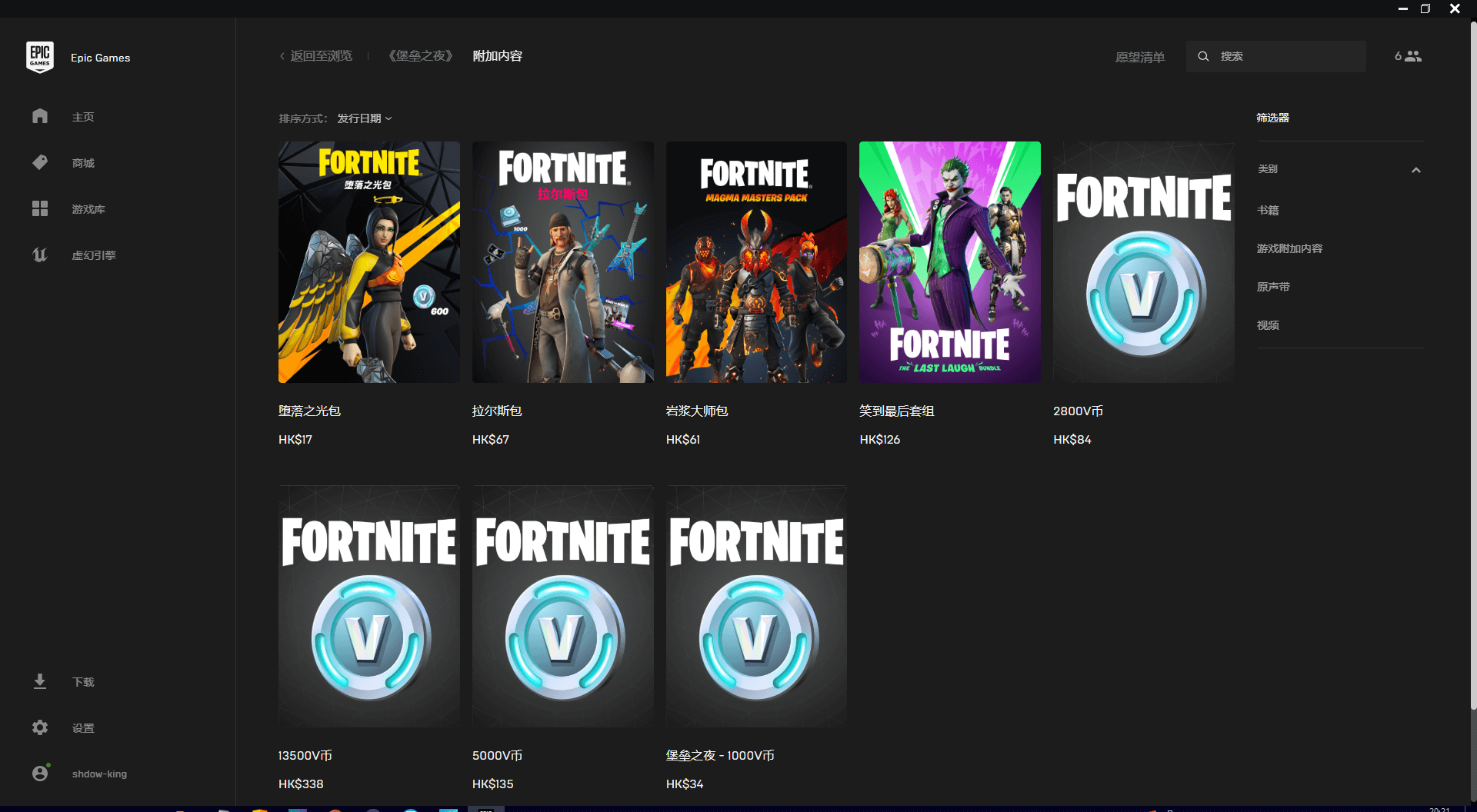The height and width of the screenshot is (812, 1477).
Task: Select 商城 in the sidebar
Action: (x=83, y=163)
